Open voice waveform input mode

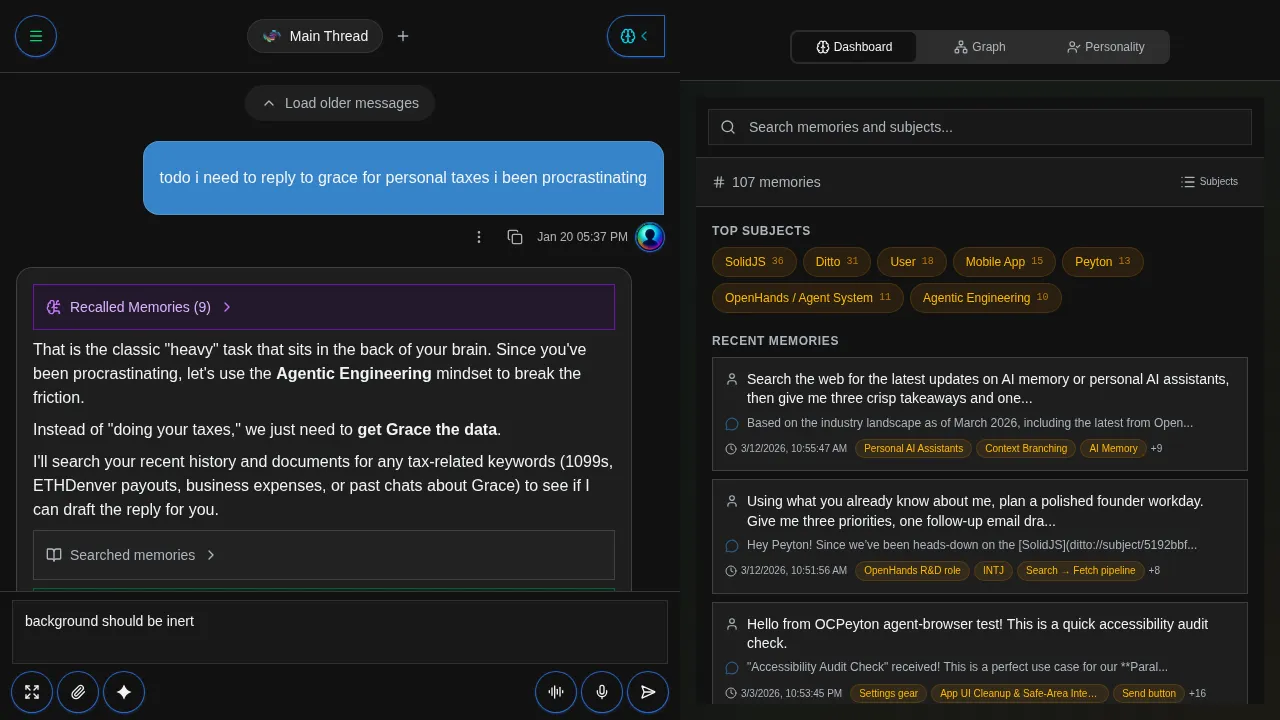556,692
